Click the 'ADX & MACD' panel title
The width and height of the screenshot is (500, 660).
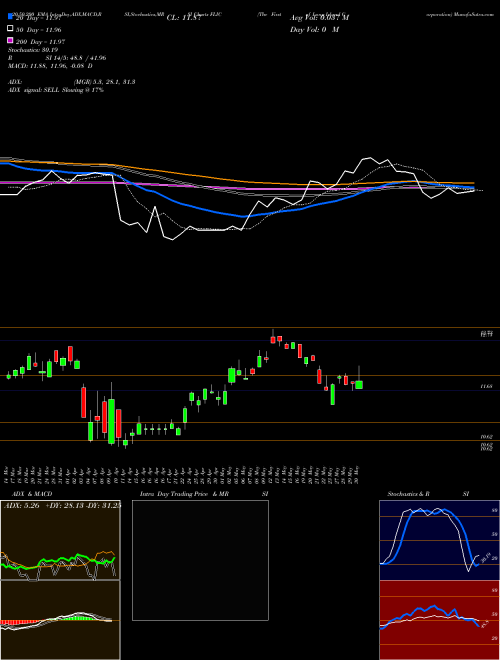pos(32,494)
